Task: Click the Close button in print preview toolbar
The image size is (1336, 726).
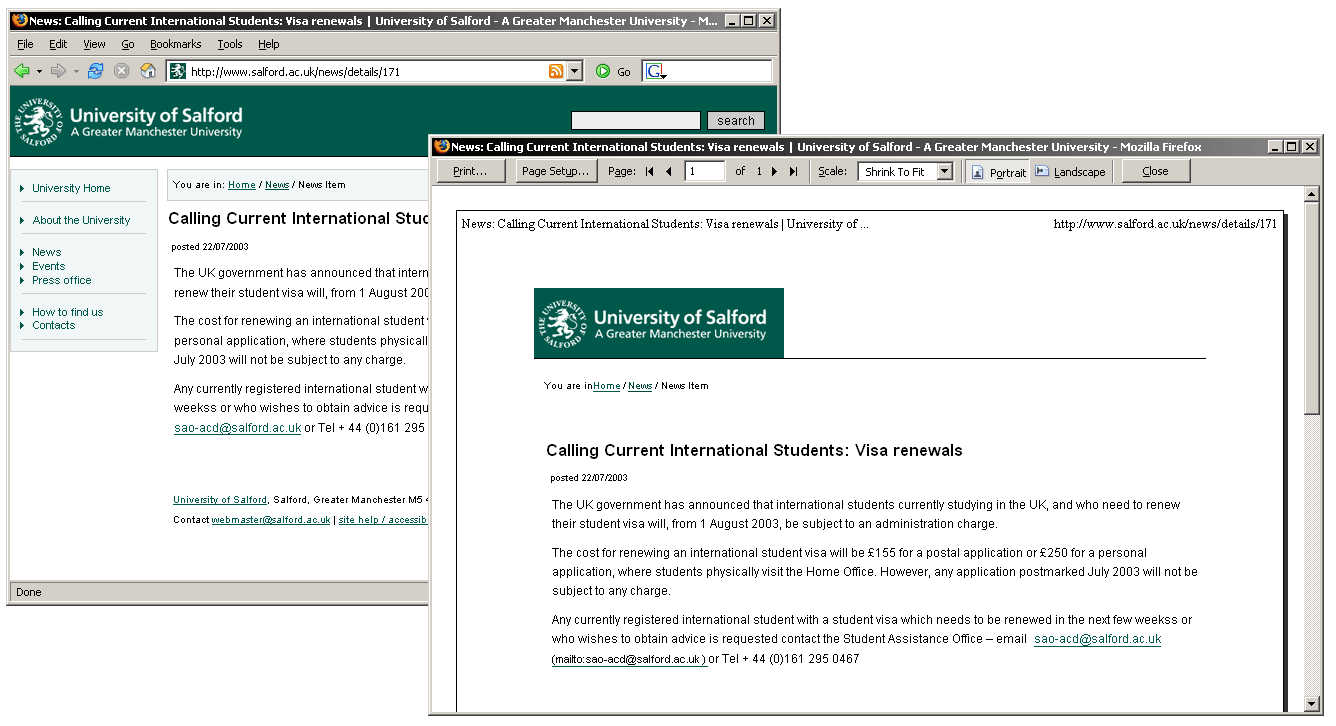Action: tap(1155, 171)
